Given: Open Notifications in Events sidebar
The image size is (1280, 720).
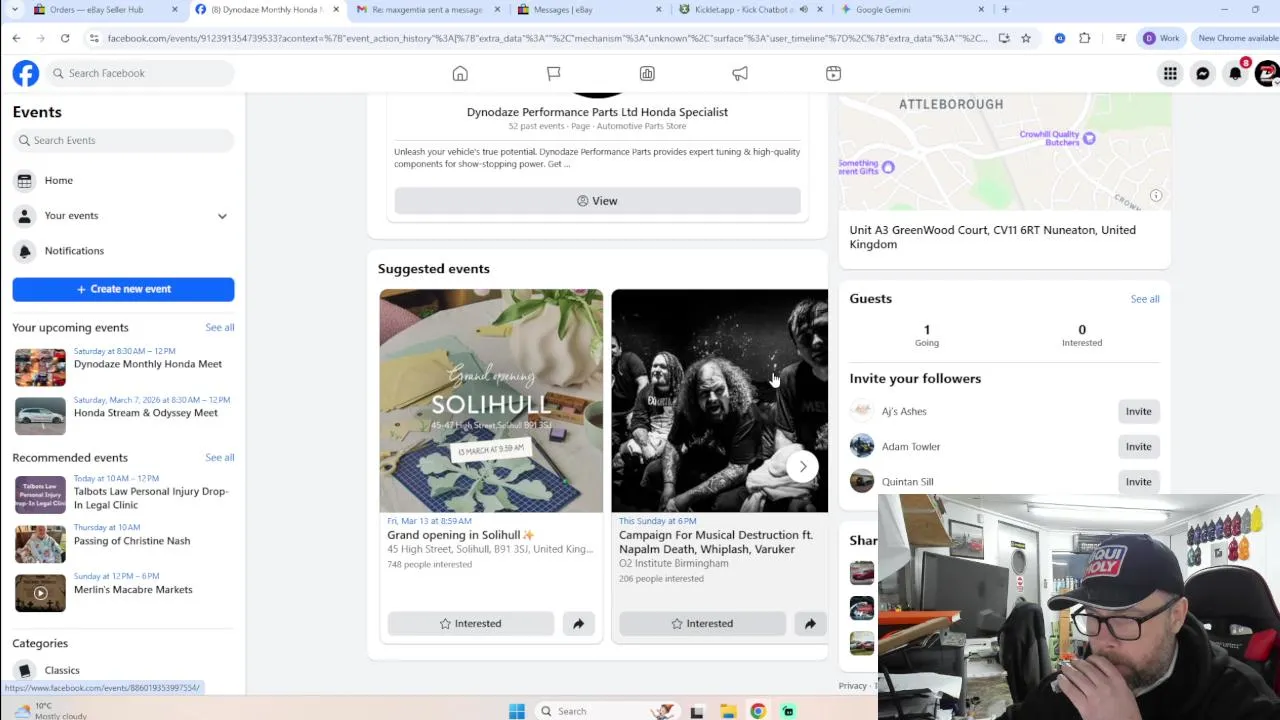Looking at the screenshot, I should pos(123,251).
